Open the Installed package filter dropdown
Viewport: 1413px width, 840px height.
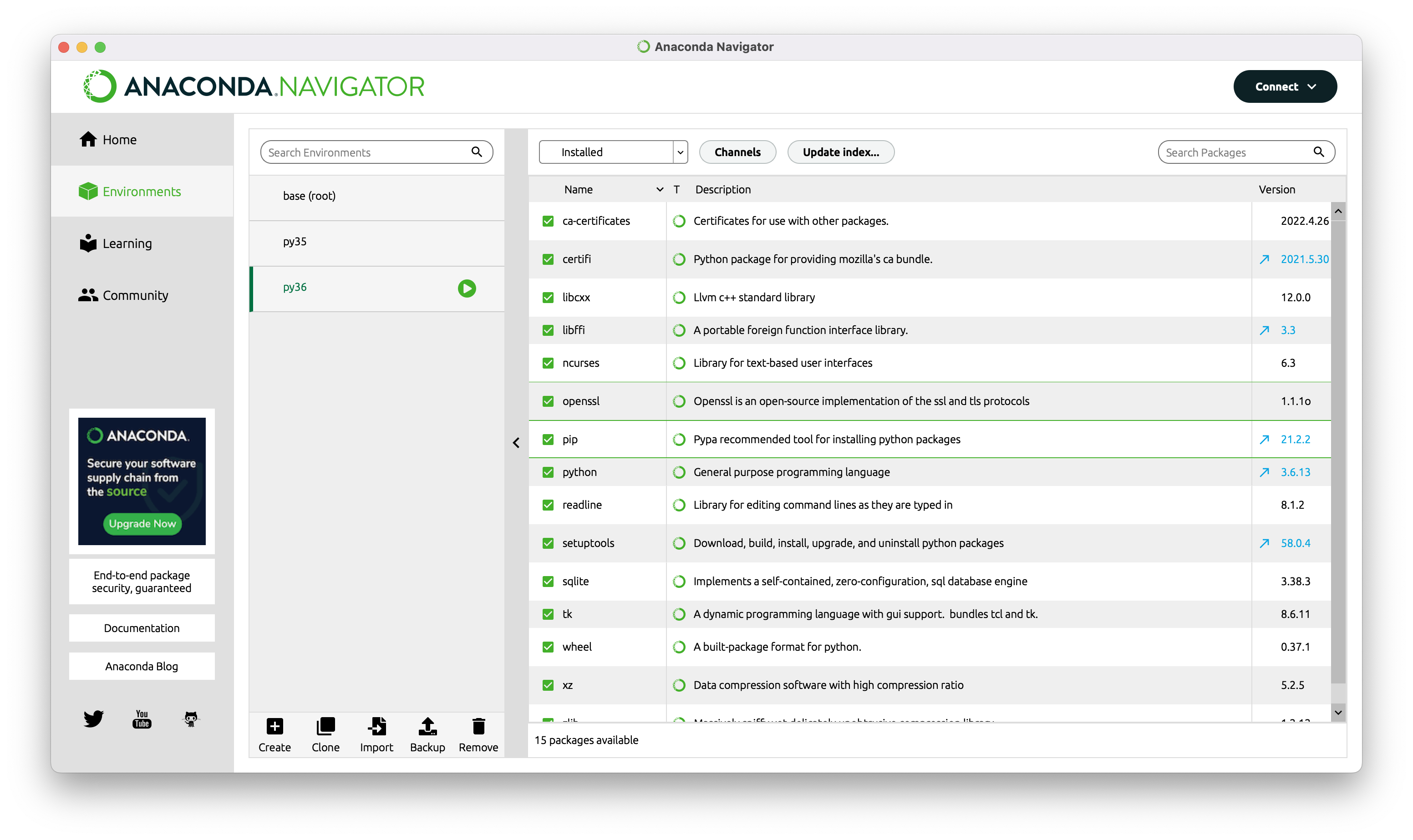pos(613,152)
